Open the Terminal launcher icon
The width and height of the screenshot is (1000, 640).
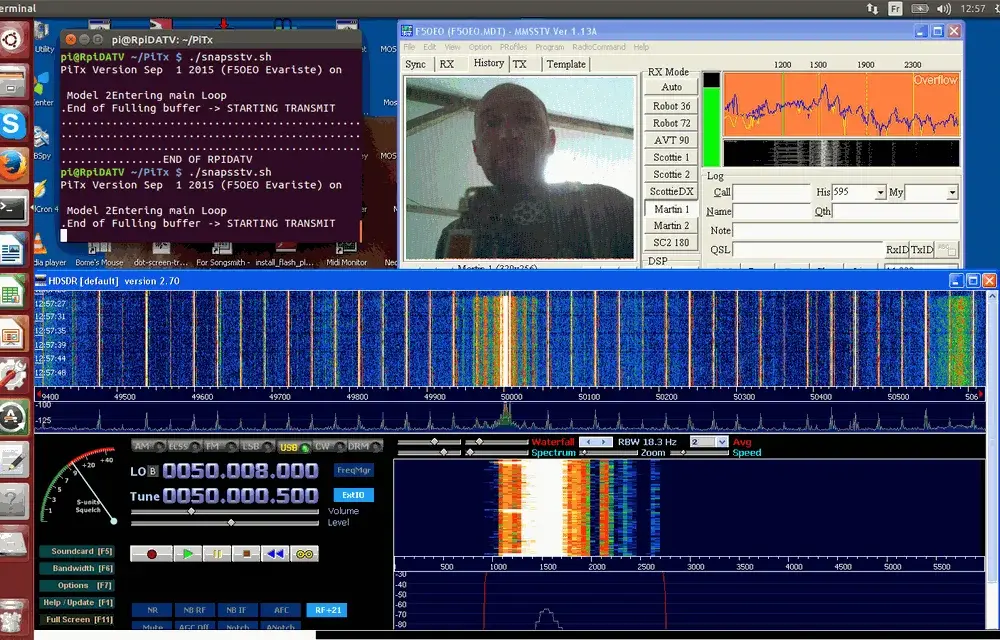(x=13, y=208)
